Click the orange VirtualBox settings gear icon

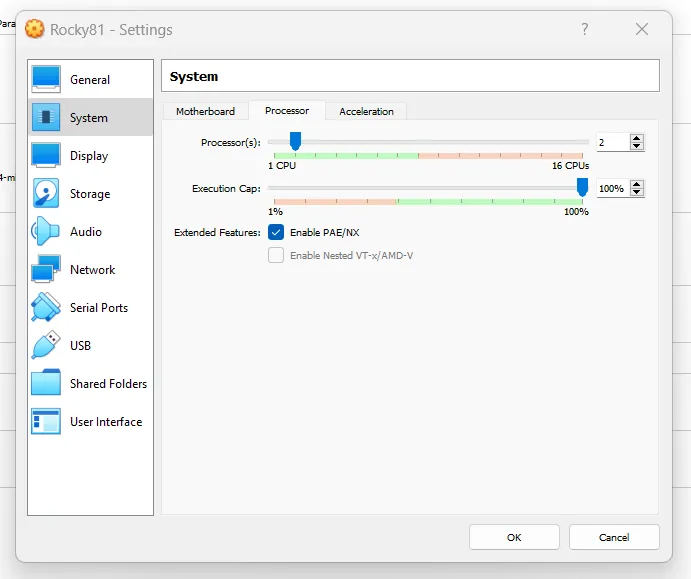pyautogui.click(x=34, y=29)
